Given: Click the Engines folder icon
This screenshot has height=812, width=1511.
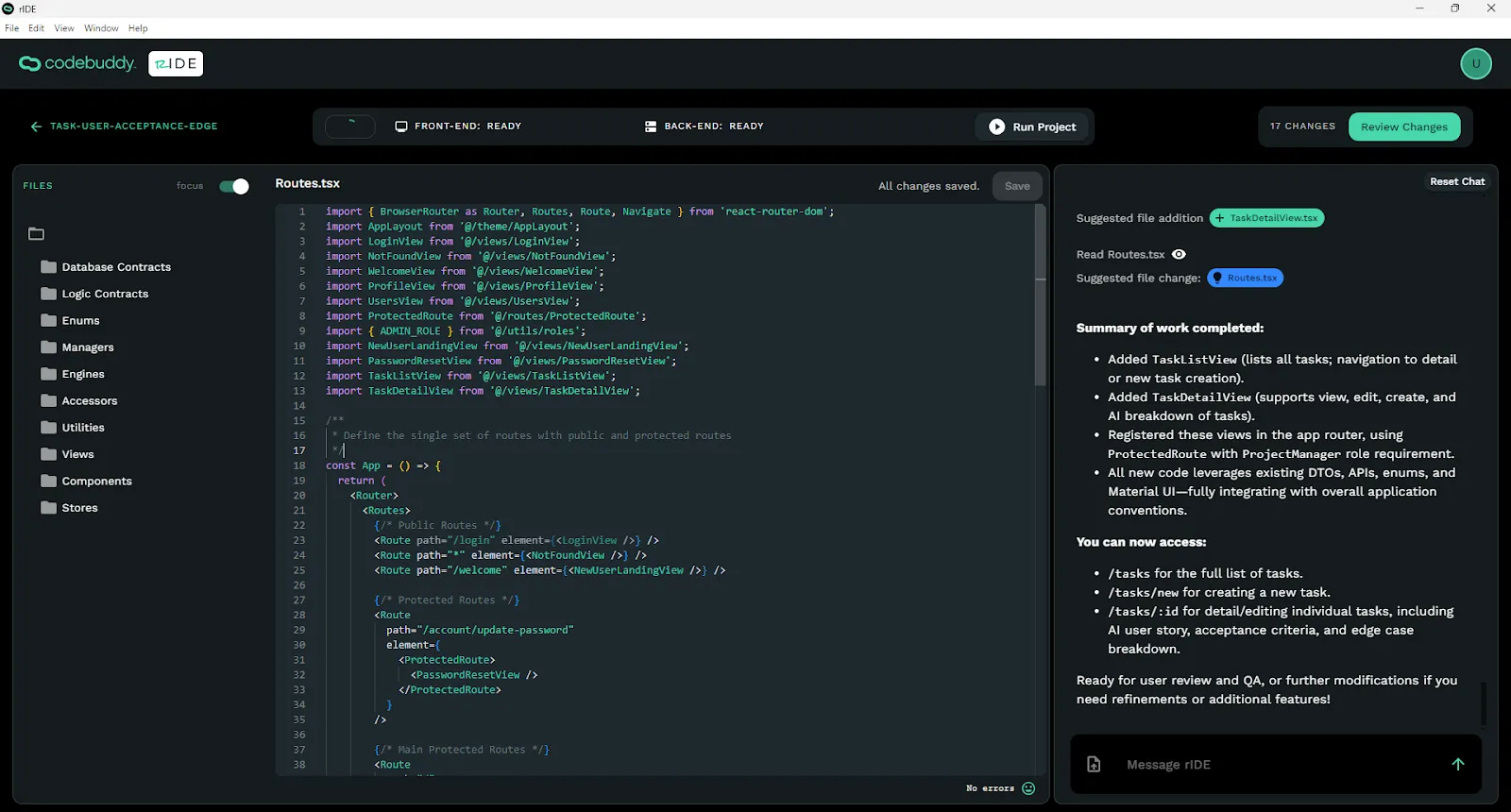Looking at the screenshot, I should (x=49, y=374).
